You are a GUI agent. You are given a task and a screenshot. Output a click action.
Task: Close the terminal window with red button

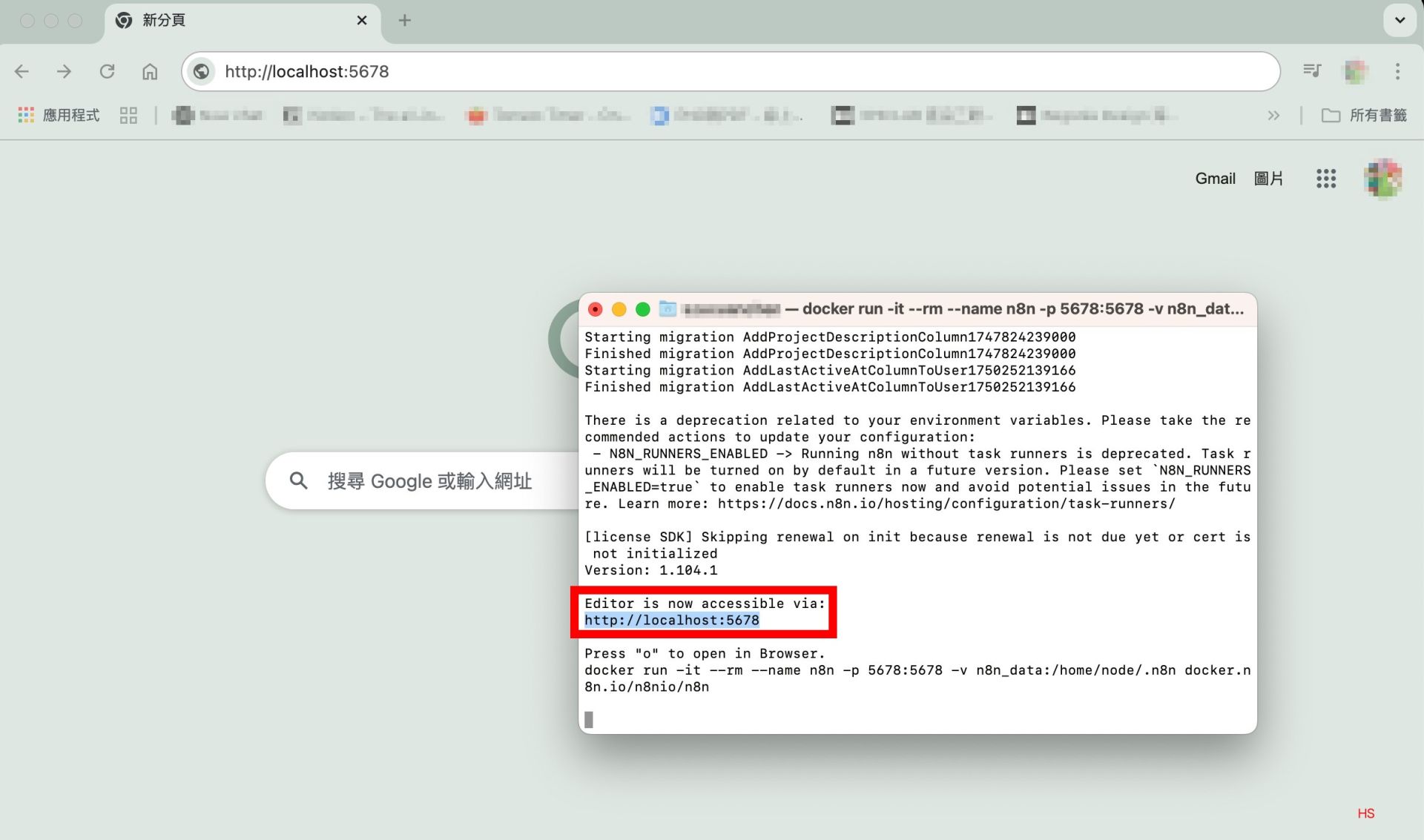point(595,309)
